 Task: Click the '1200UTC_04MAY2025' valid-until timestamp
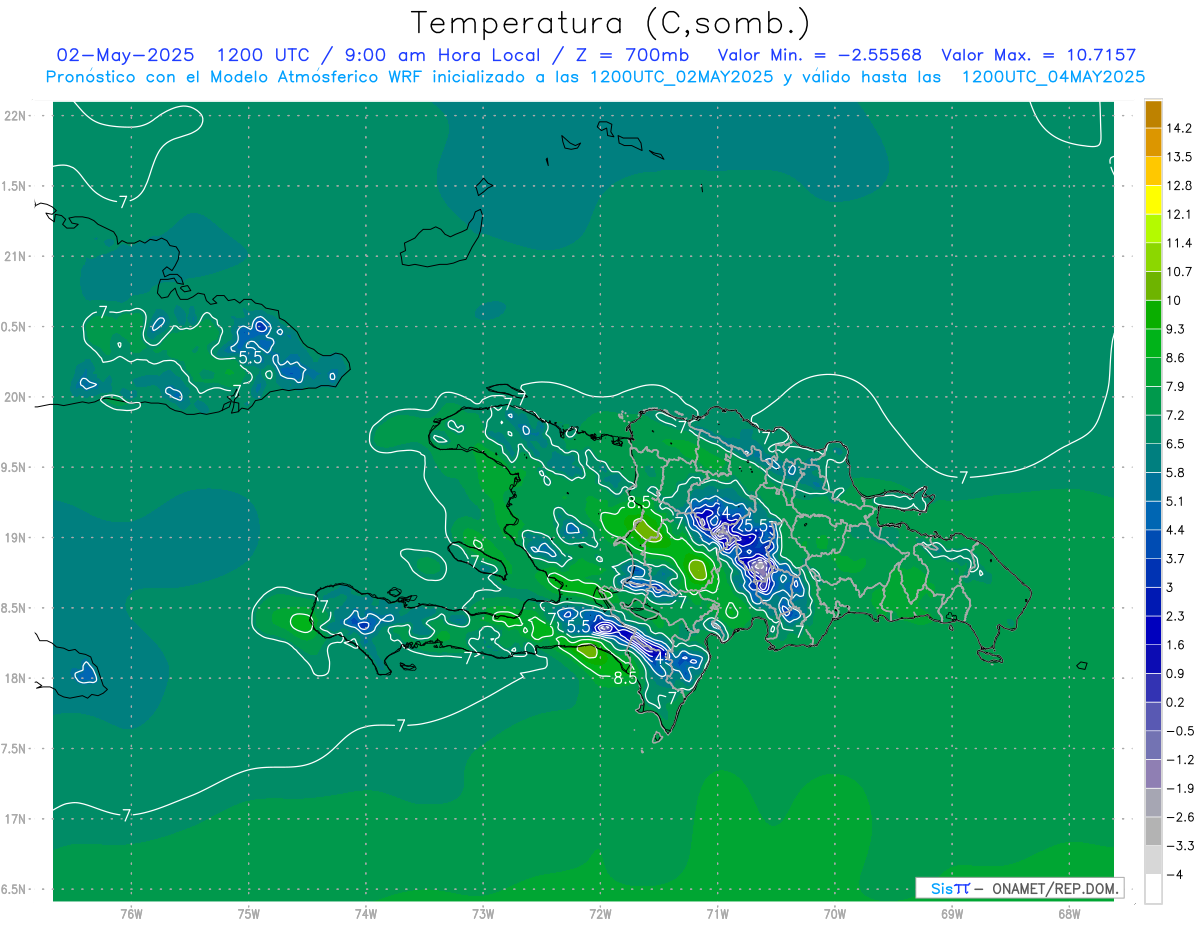point(1052,76)
